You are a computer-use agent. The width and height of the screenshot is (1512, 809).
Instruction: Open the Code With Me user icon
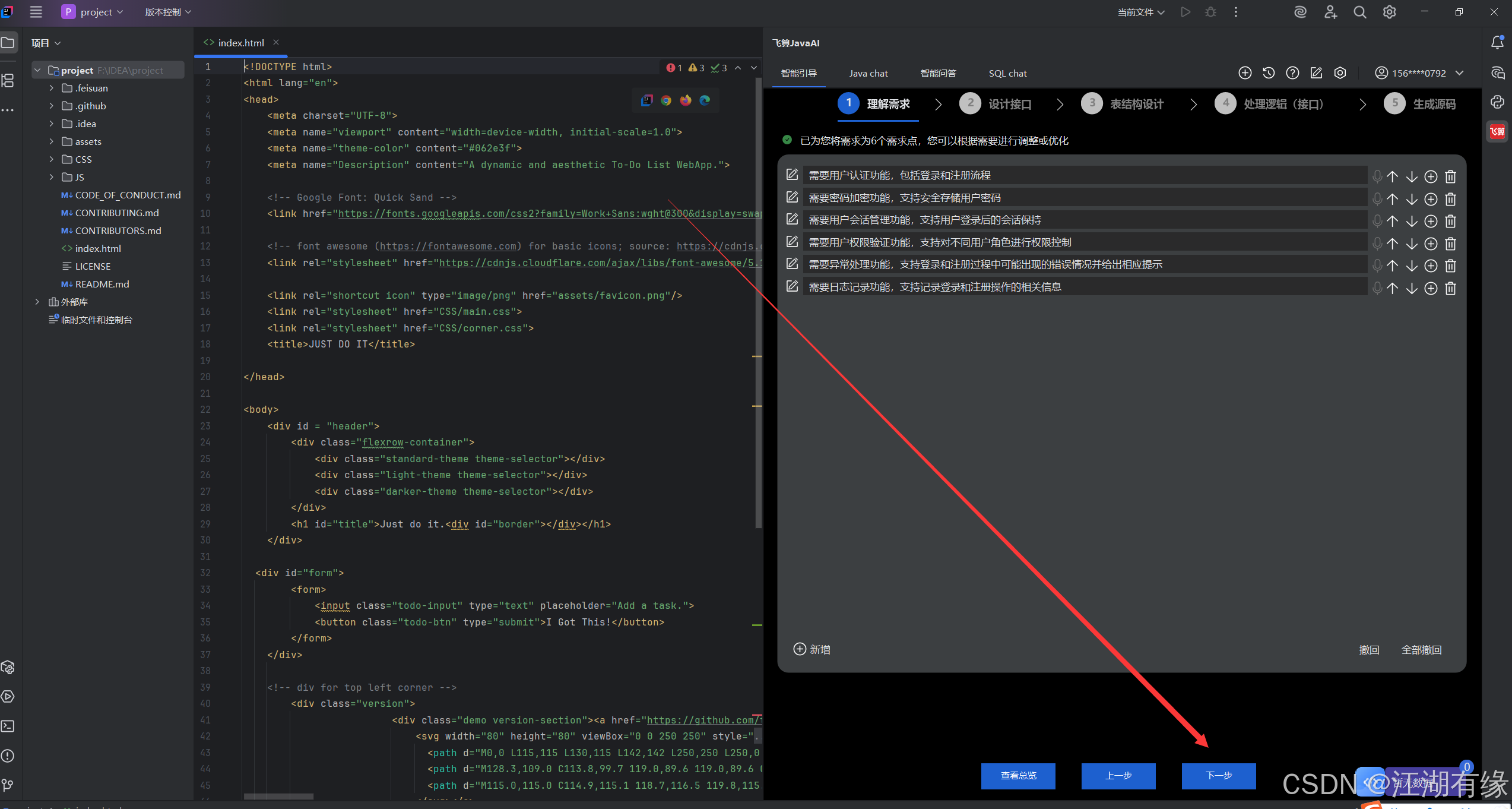(1330, 12)
